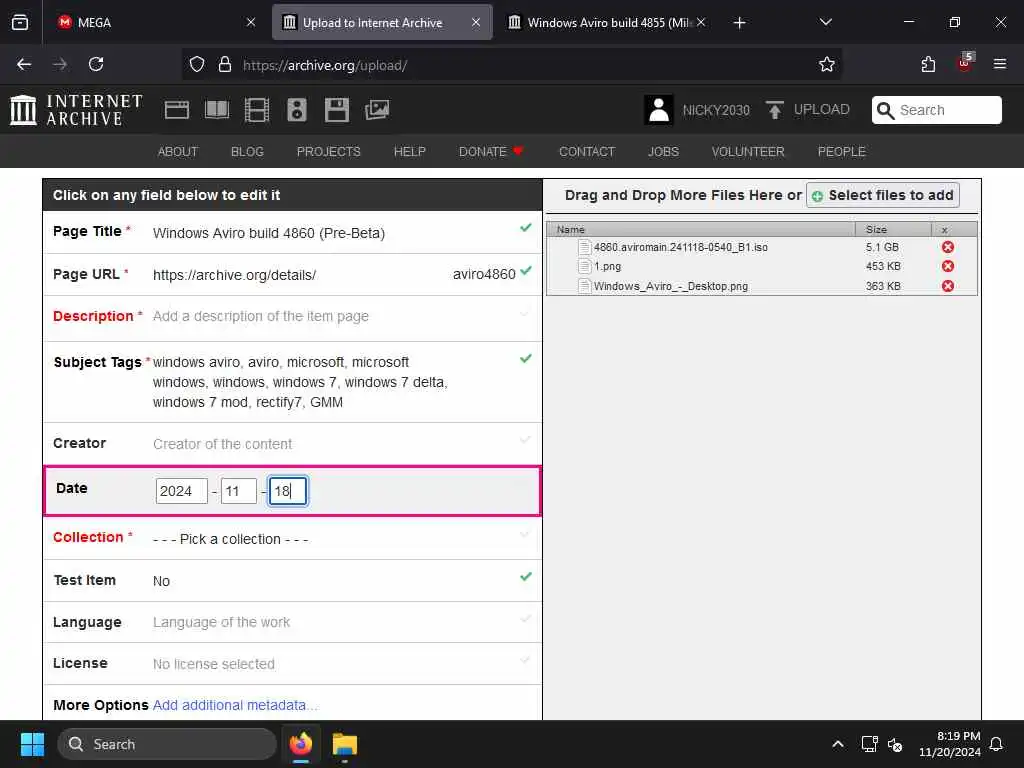This screenshot has width=1024, height=768.
Task: Click Select files to add button
Action: pyautogui.click(x=883, y=195)
